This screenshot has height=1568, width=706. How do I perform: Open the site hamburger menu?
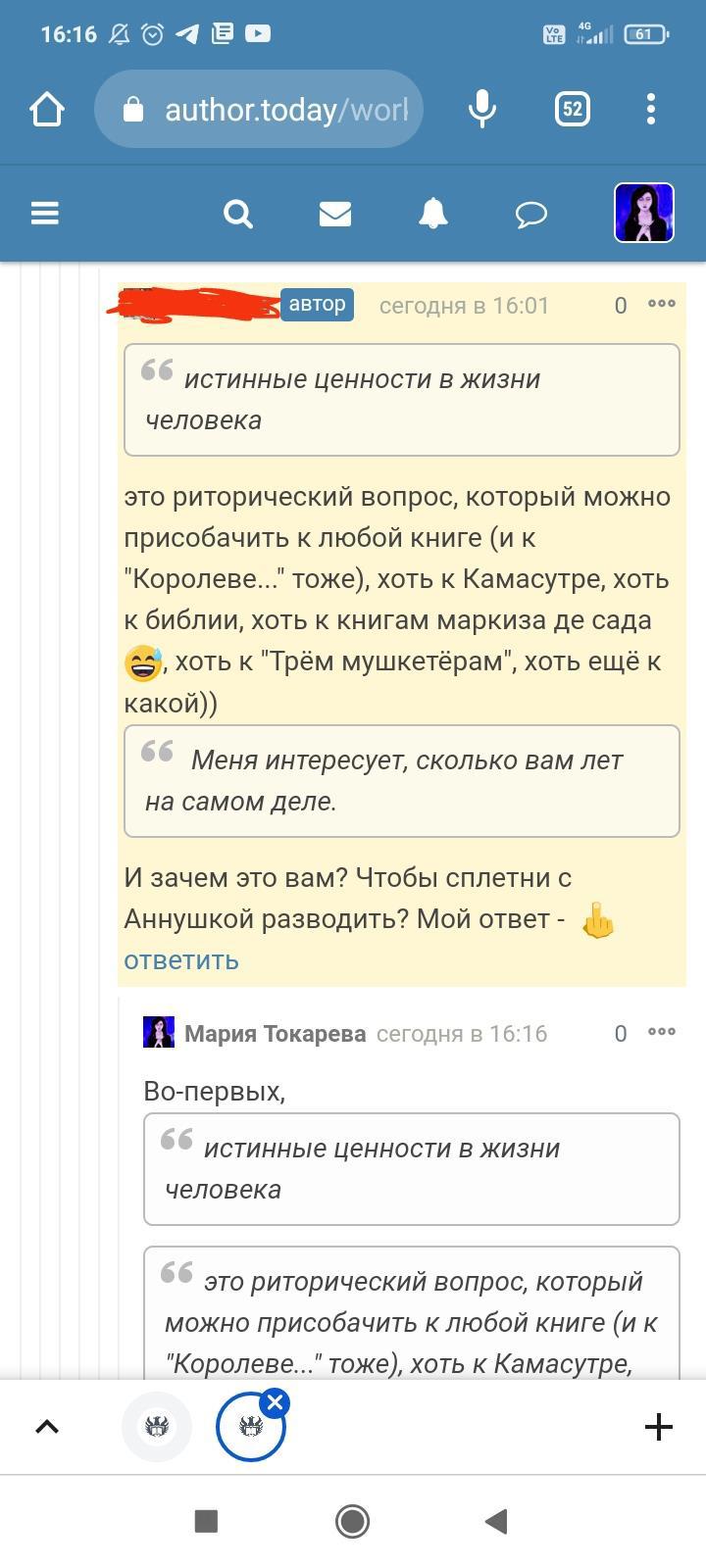tap(45, 213)
